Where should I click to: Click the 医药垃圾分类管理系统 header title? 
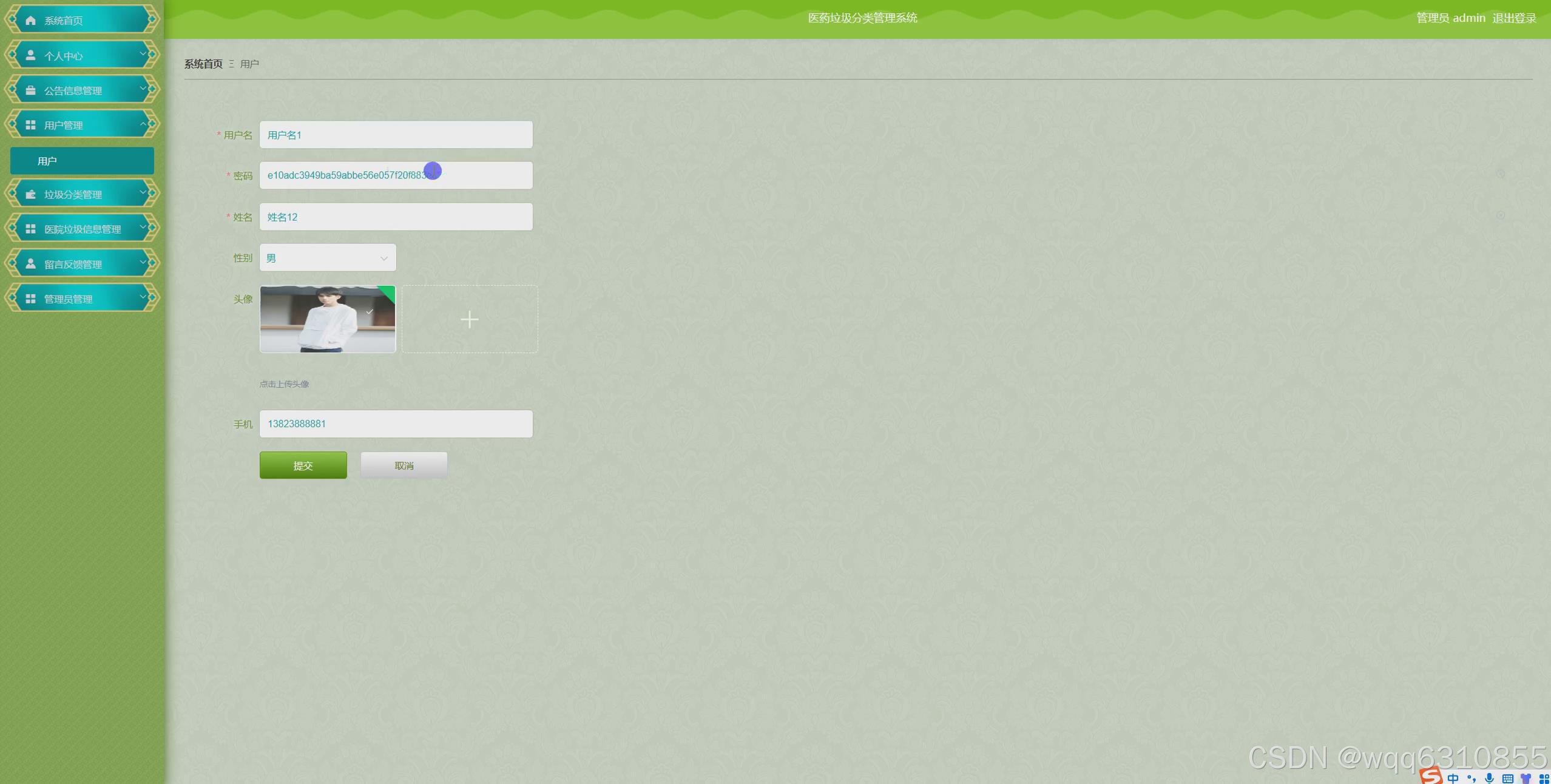(x=862, y=18)
